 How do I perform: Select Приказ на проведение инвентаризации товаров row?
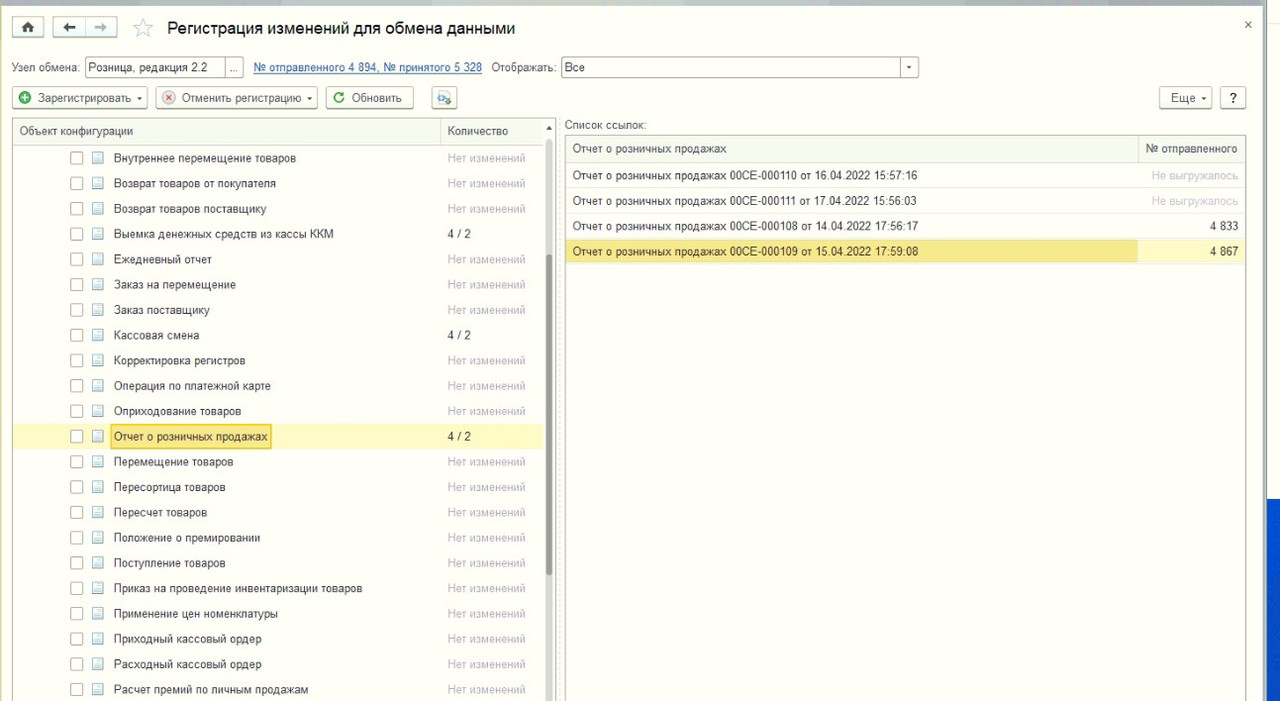click(x=278, y=589)
